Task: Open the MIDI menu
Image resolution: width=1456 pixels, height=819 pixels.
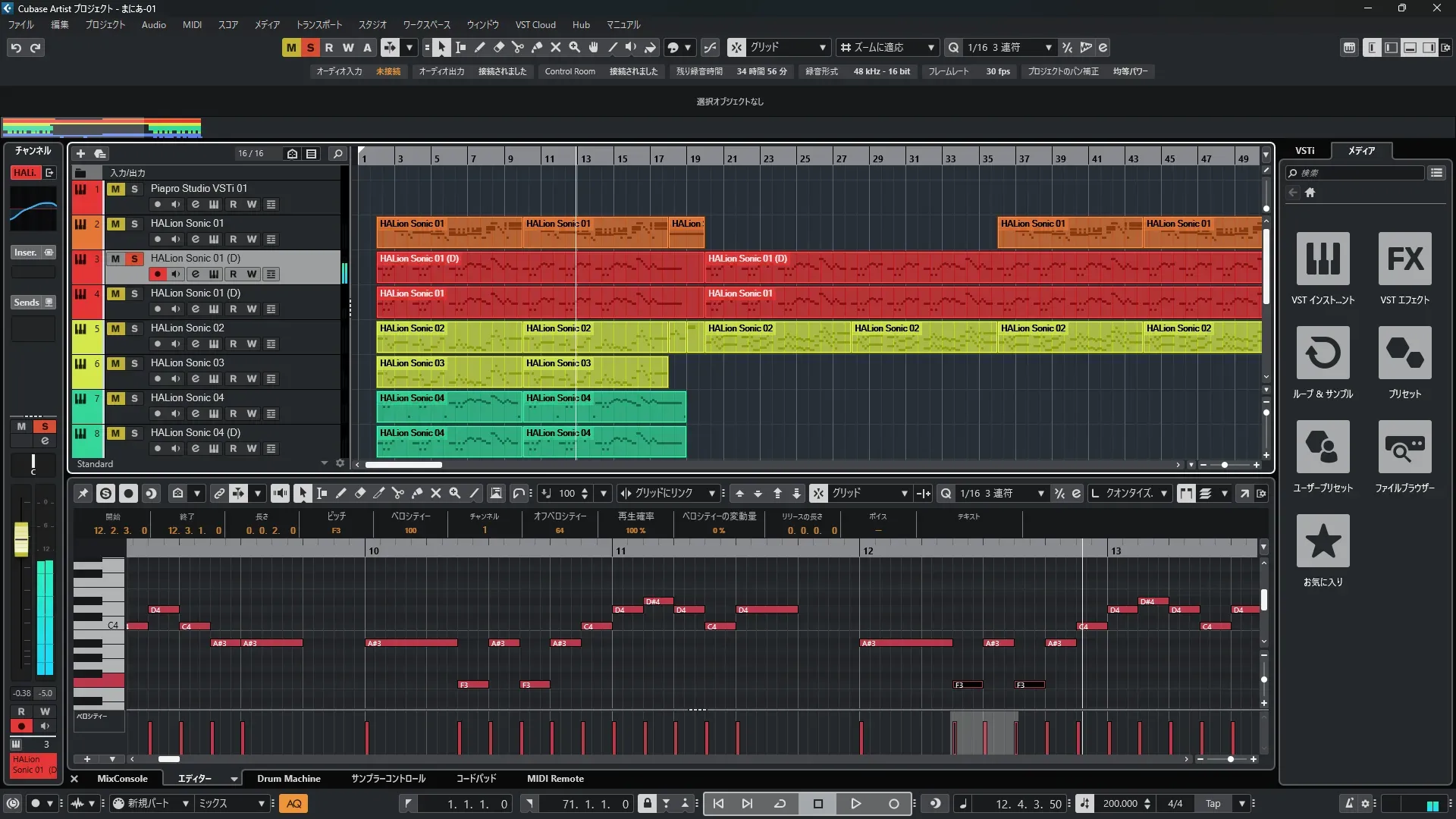Action: pos(192,24)
